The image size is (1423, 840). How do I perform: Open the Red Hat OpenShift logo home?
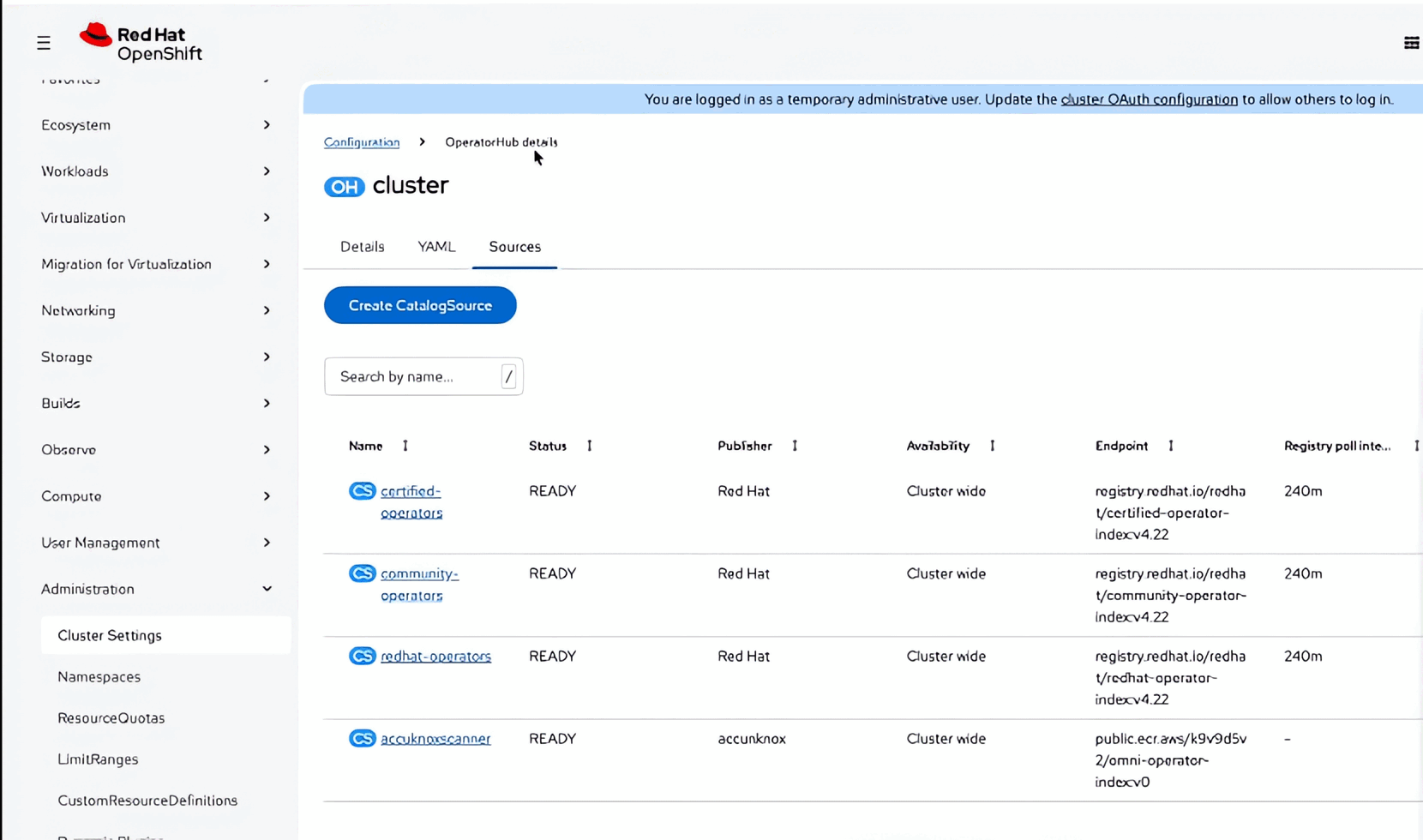pyautogui.click(x=141, y=43)
